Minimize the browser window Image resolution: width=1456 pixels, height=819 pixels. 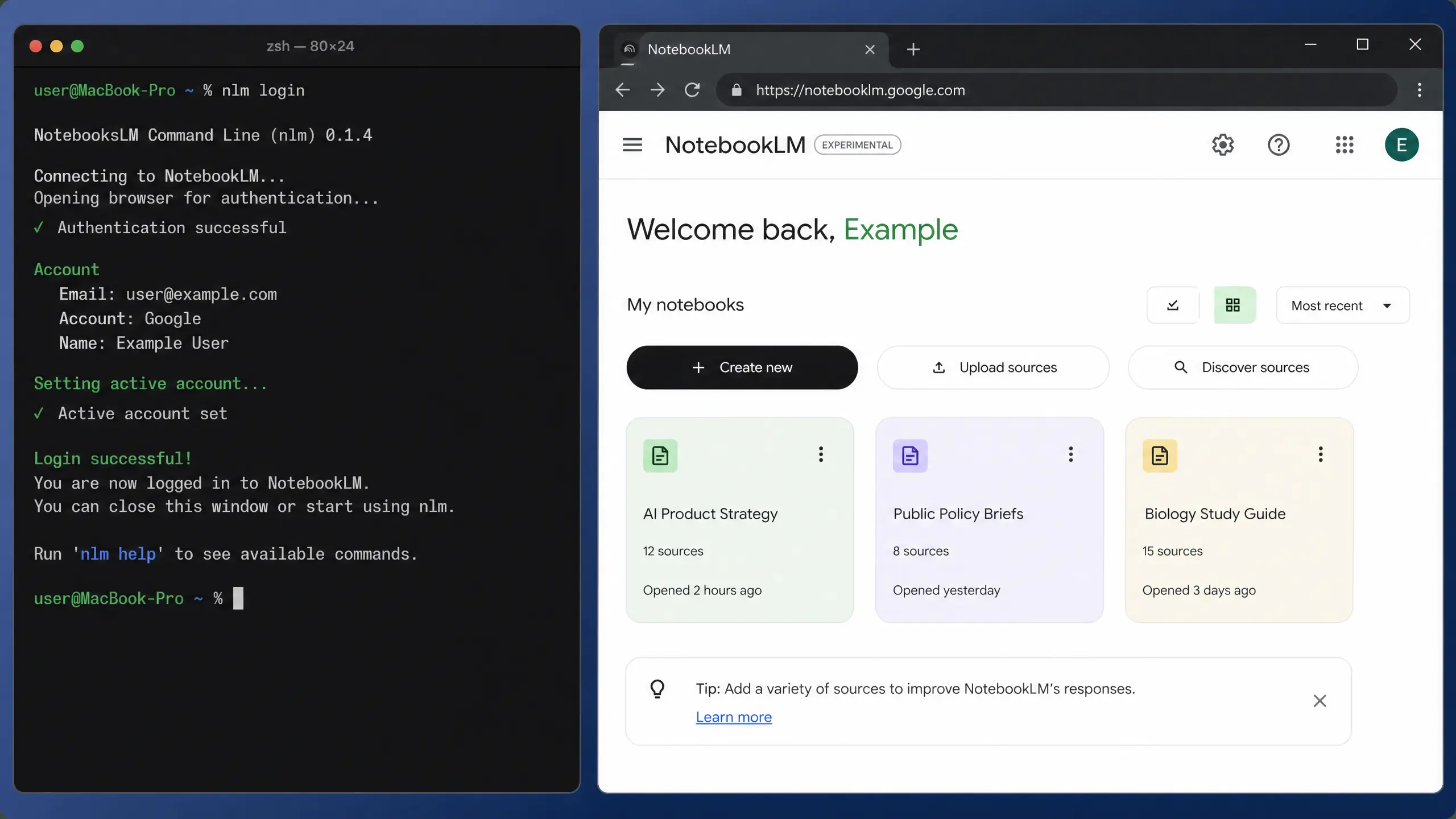click(x=1310, y=44)
